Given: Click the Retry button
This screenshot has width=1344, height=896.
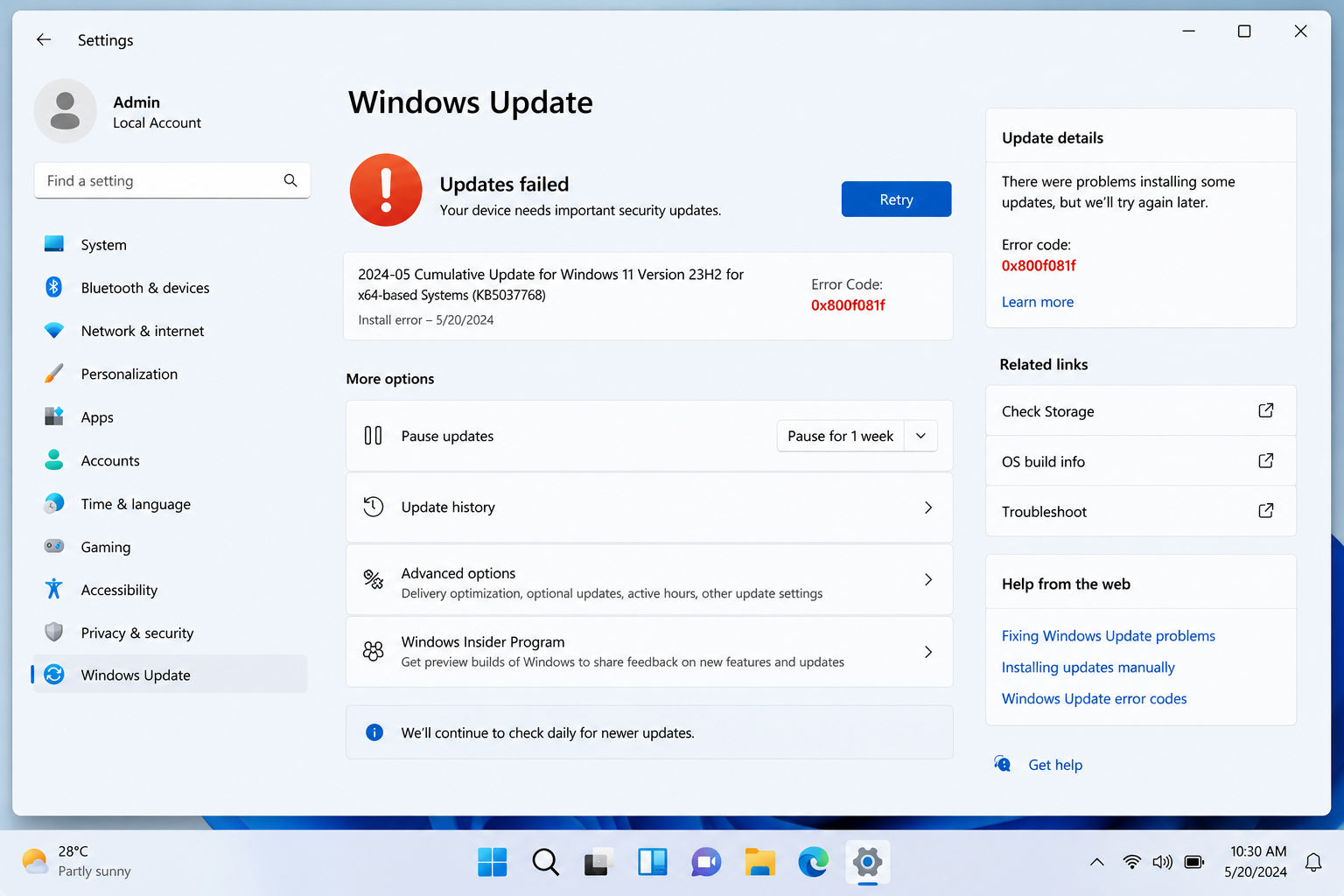Looking at the screenshot, I should click(x=896, y=199).
